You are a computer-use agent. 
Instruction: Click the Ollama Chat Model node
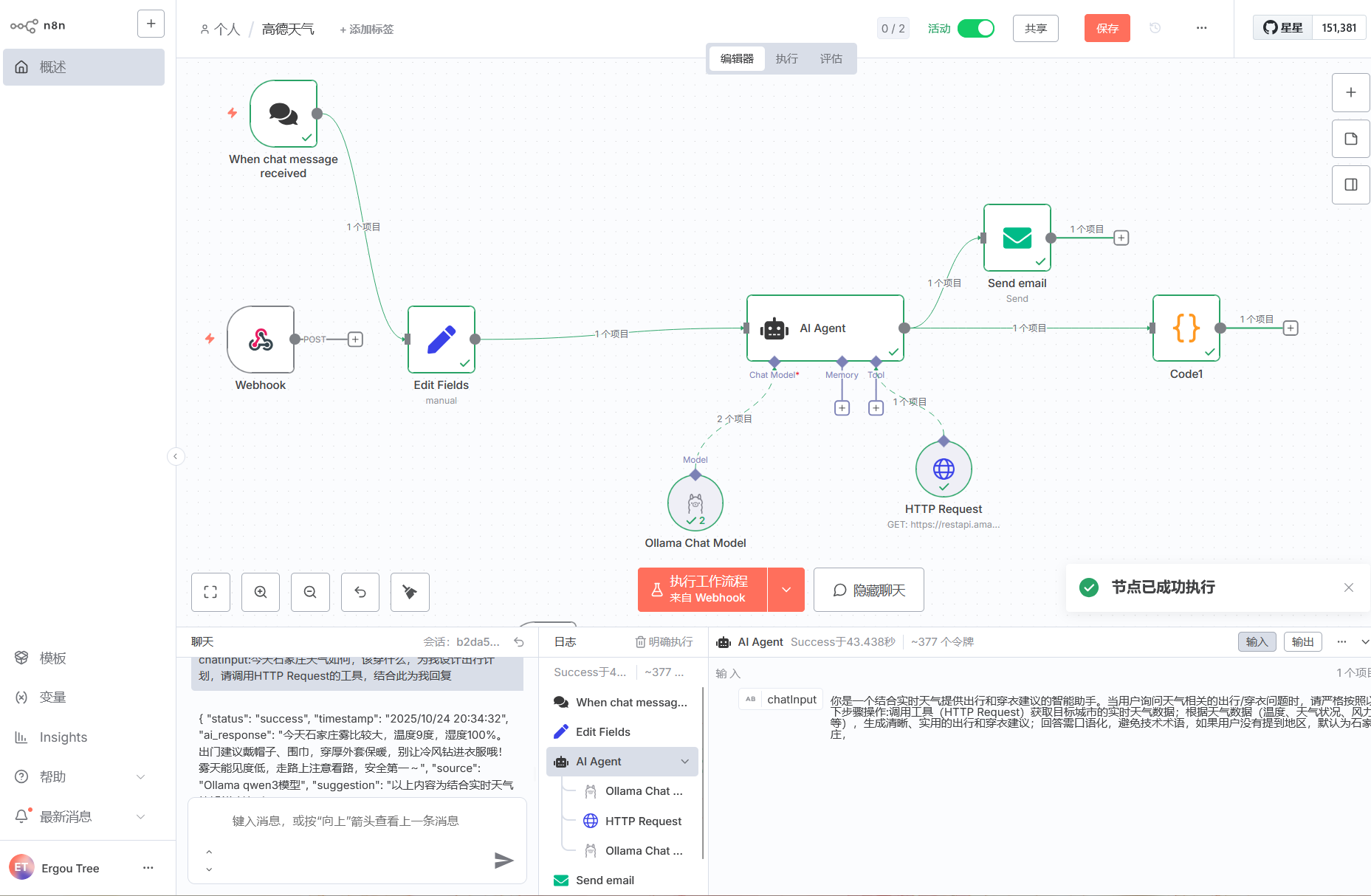(695, 503)
